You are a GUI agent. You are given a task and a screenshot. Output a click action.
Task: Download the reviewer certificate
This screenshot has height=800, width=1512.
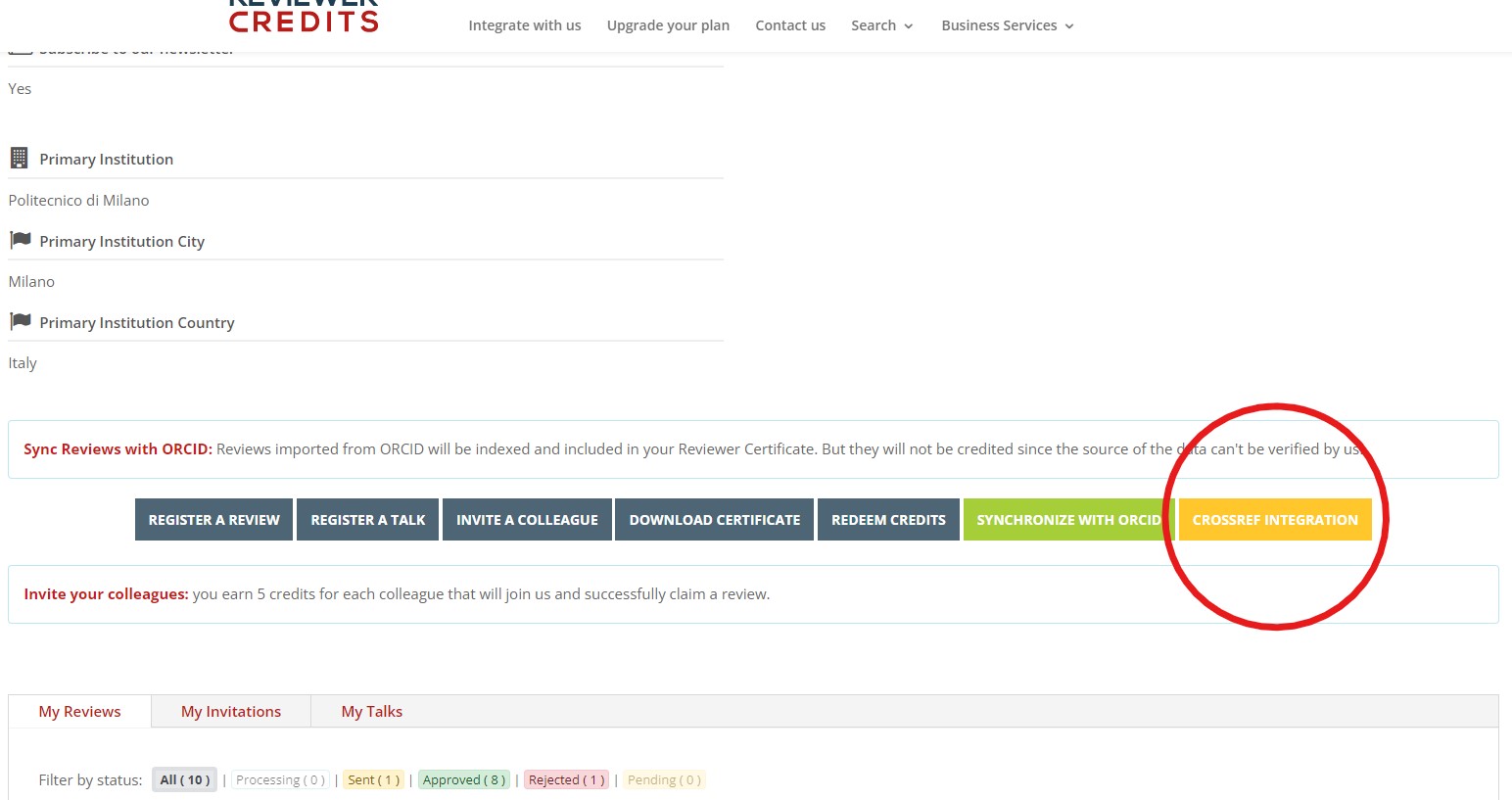pos(715,520)
